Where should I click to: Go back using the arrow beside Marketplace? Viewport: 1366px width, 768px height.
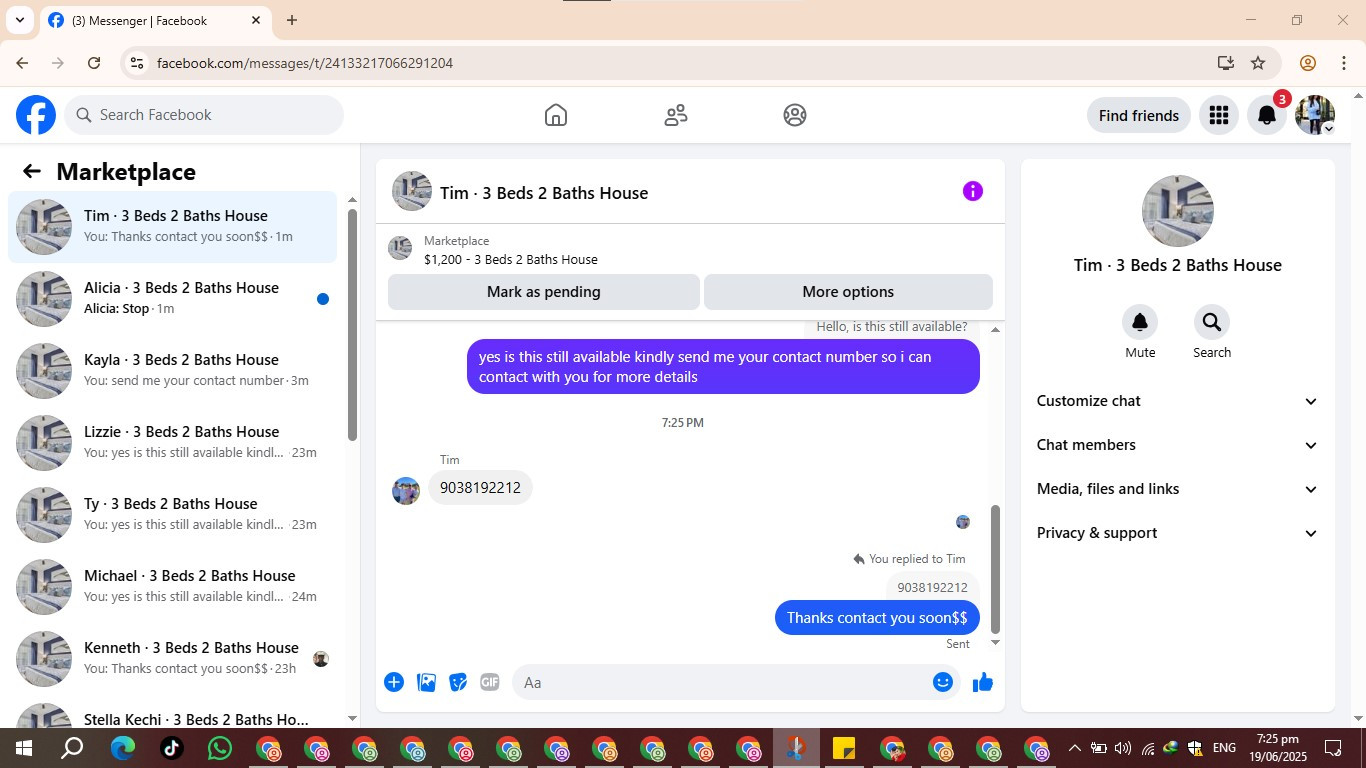[32, 171]
